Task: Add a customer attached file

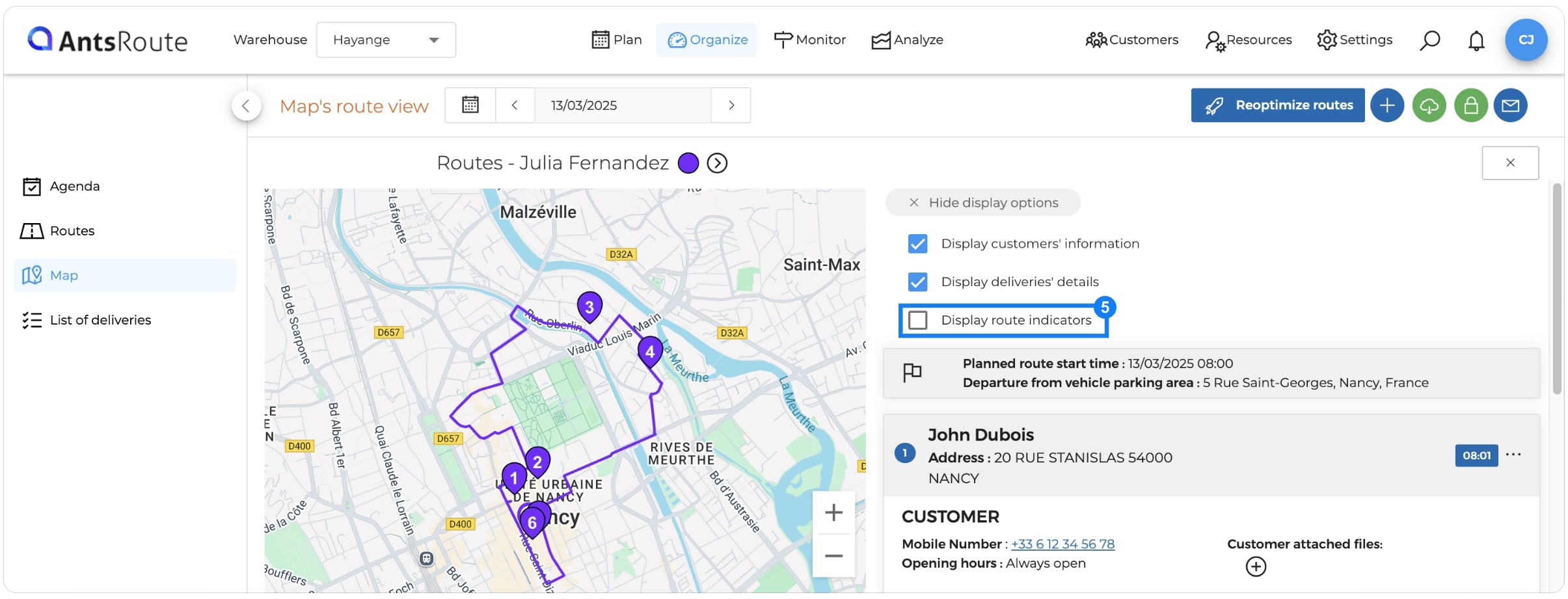Action: pyautogui.click(x=1256, y=566)
